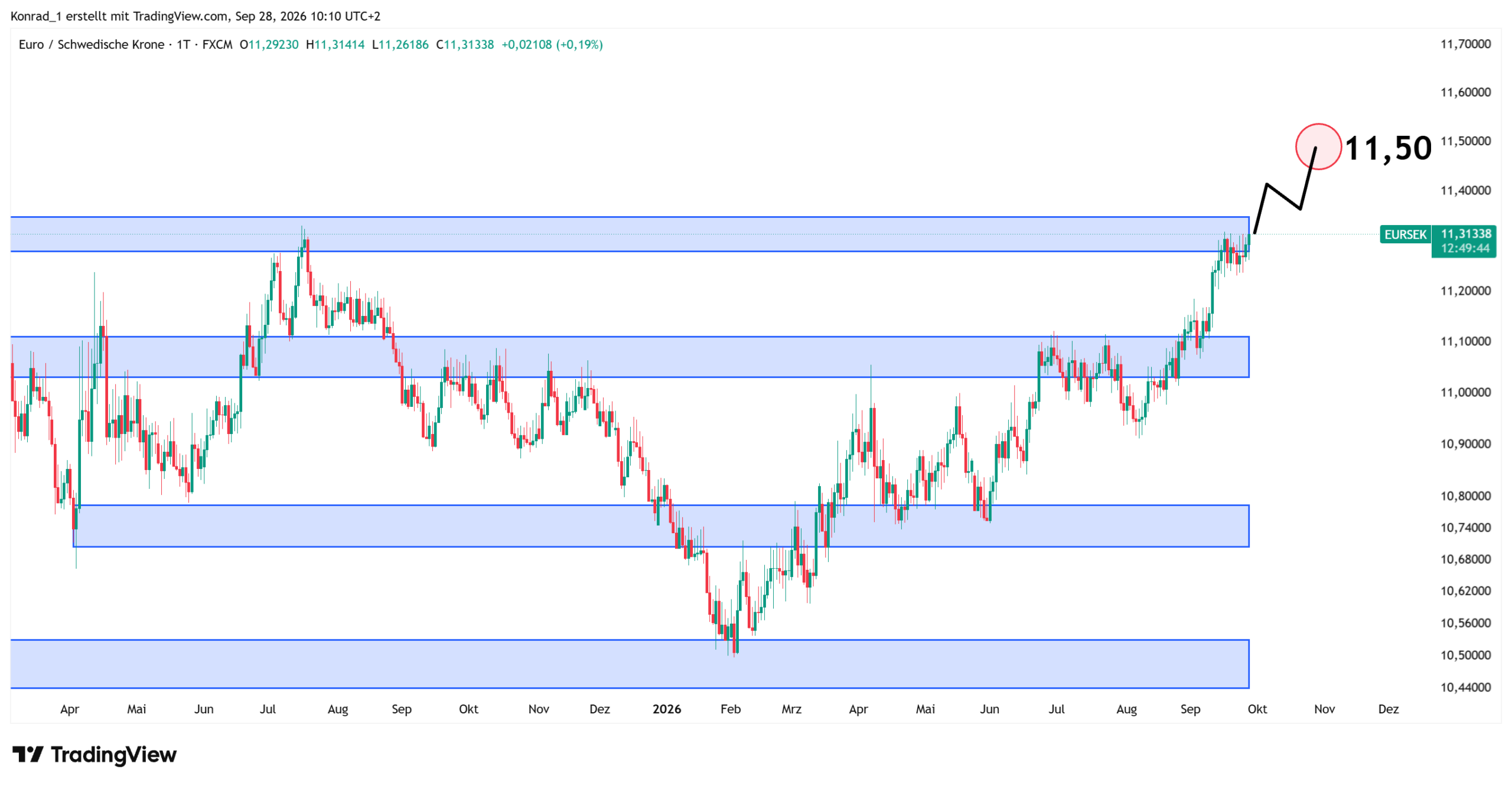Click the 10,44000 price axis label
Viewport: 1512px width, 786px height.
point(1465,687)
